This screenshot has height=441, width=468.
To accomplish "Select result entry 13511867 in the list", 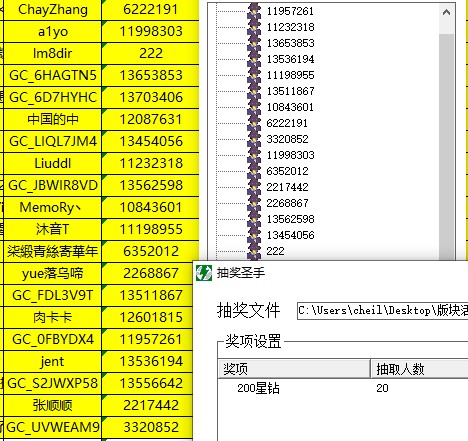I will 290,91.
